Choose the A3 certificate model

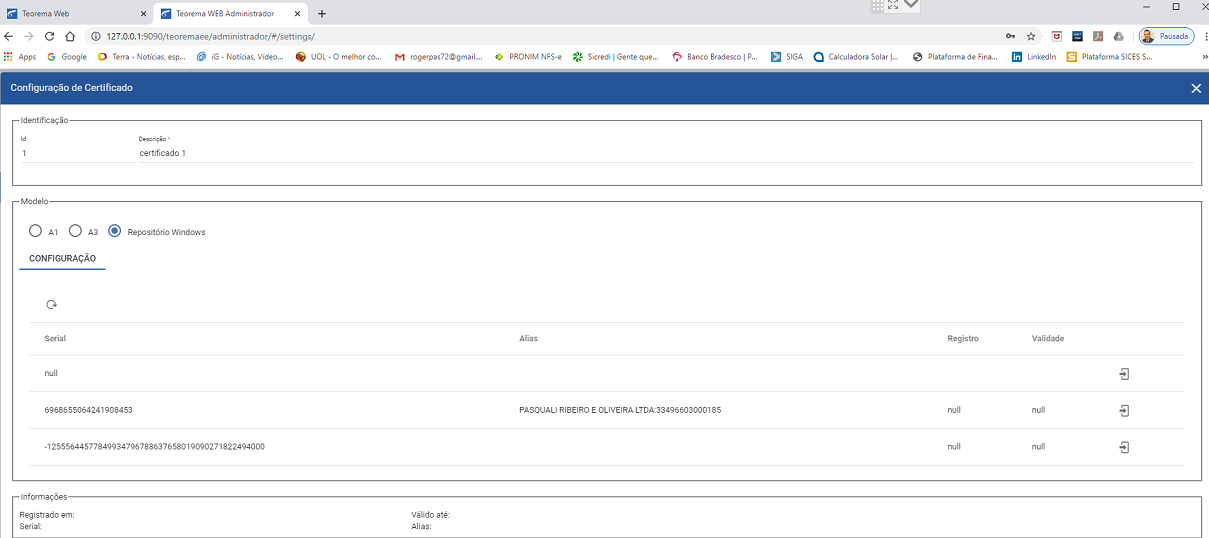pos(75,231)
